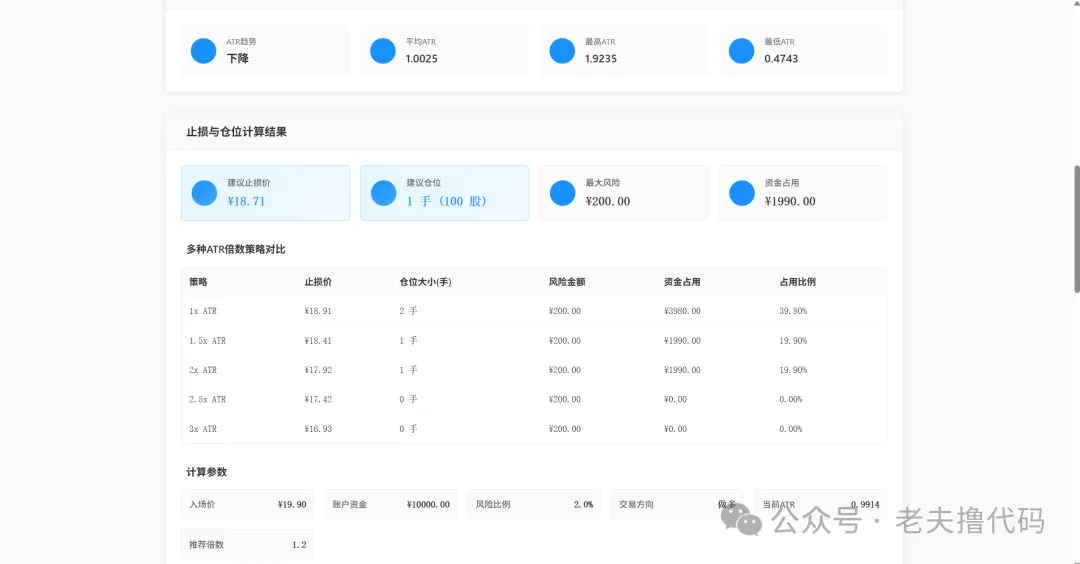Select the 2.5x ATR strategy row label

[x=207, y=399]
